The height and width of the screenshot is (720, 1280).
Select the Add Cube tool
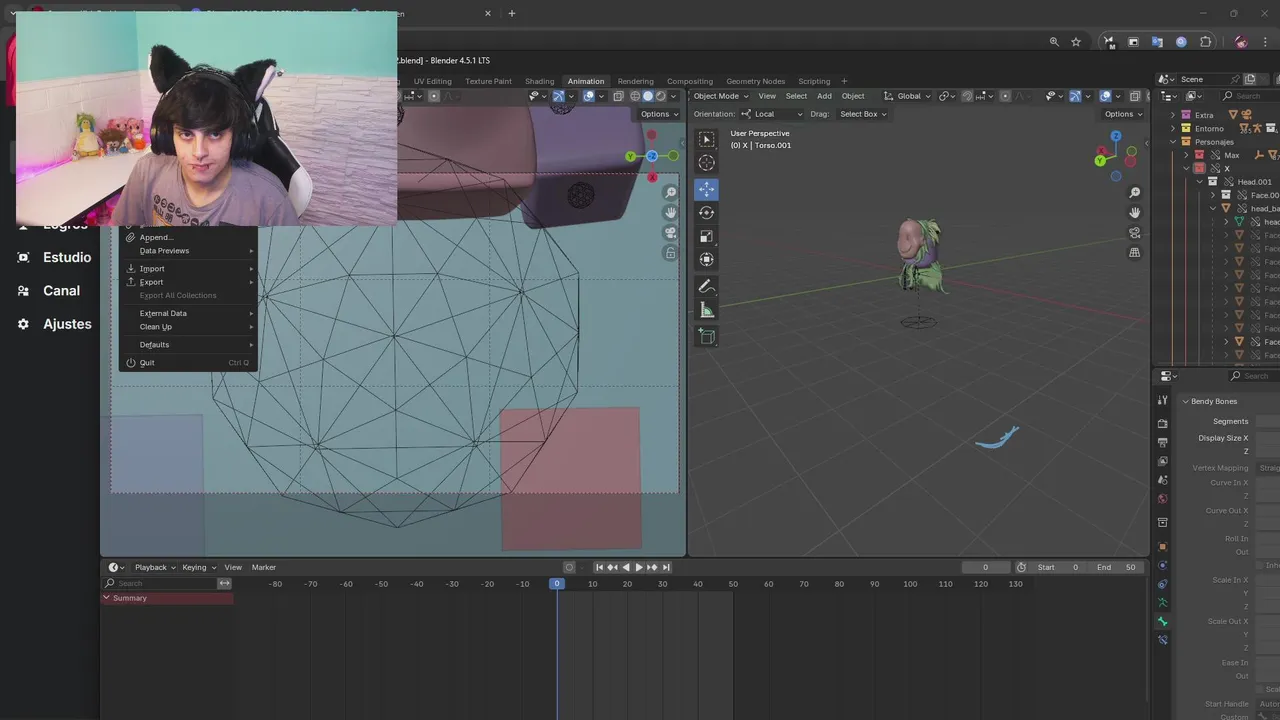click(706, 337)
